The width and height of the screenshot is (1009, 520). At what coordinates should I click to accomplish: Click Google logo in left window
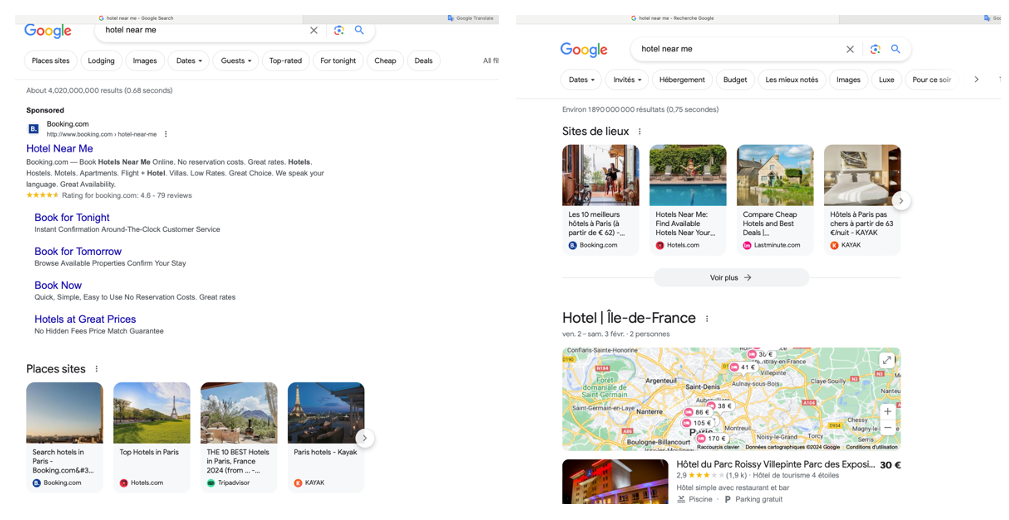[x=48, y=31]
